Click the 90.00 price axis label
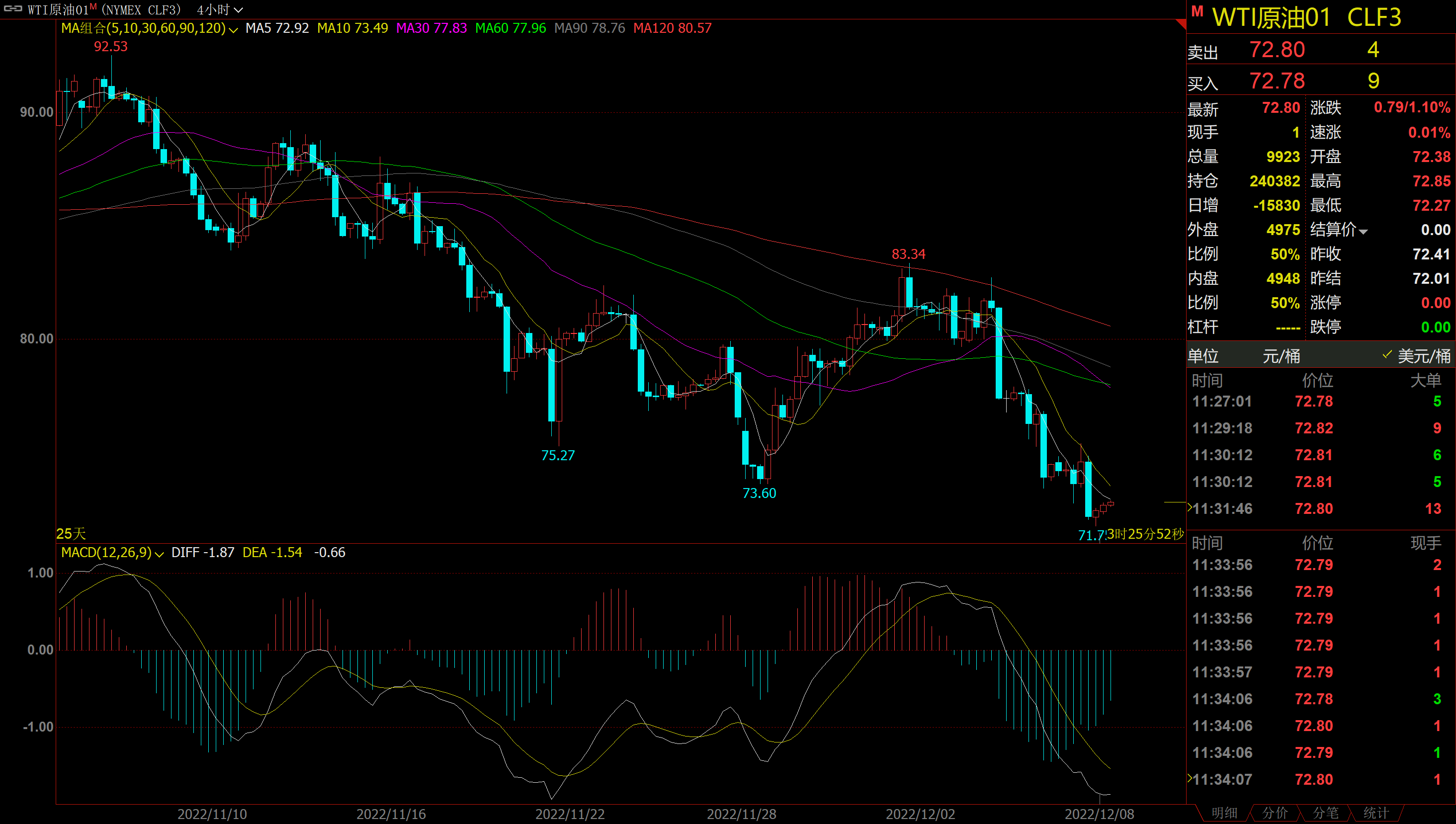This screenshot has height=824, width=1456. pos(37,112)
